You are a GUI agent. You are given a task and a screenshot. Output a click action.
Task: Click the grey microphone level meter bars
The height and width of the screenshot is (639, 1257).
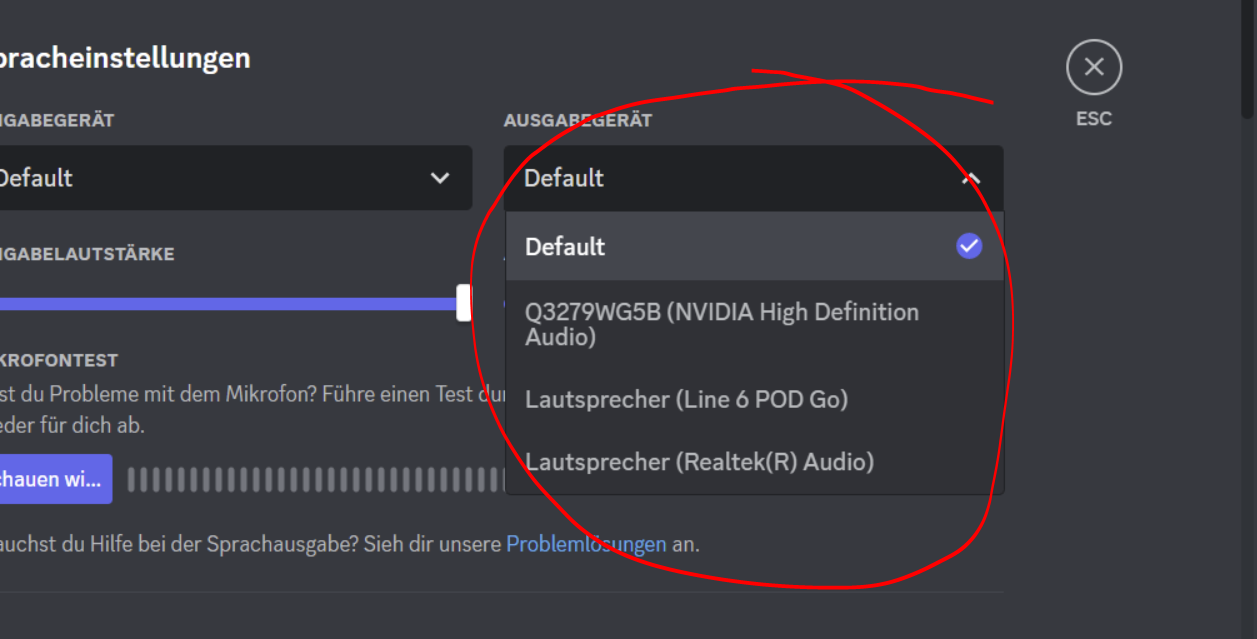[317, 480]
